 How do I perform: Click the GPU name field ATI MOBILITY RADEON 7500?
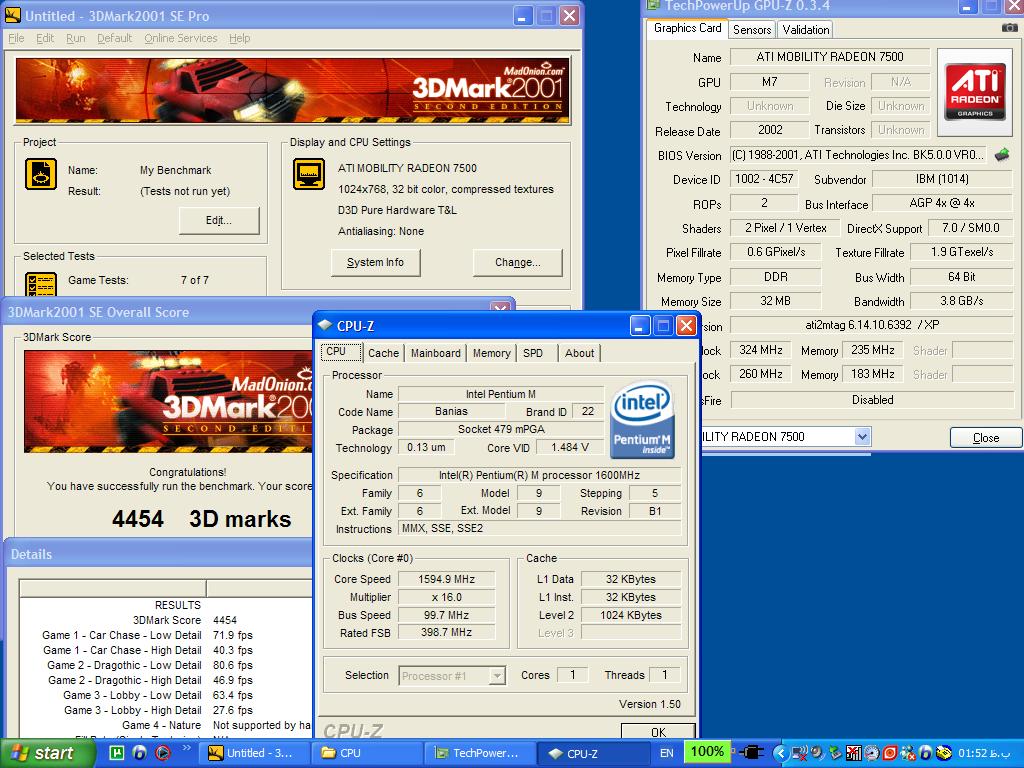[829, 57]
